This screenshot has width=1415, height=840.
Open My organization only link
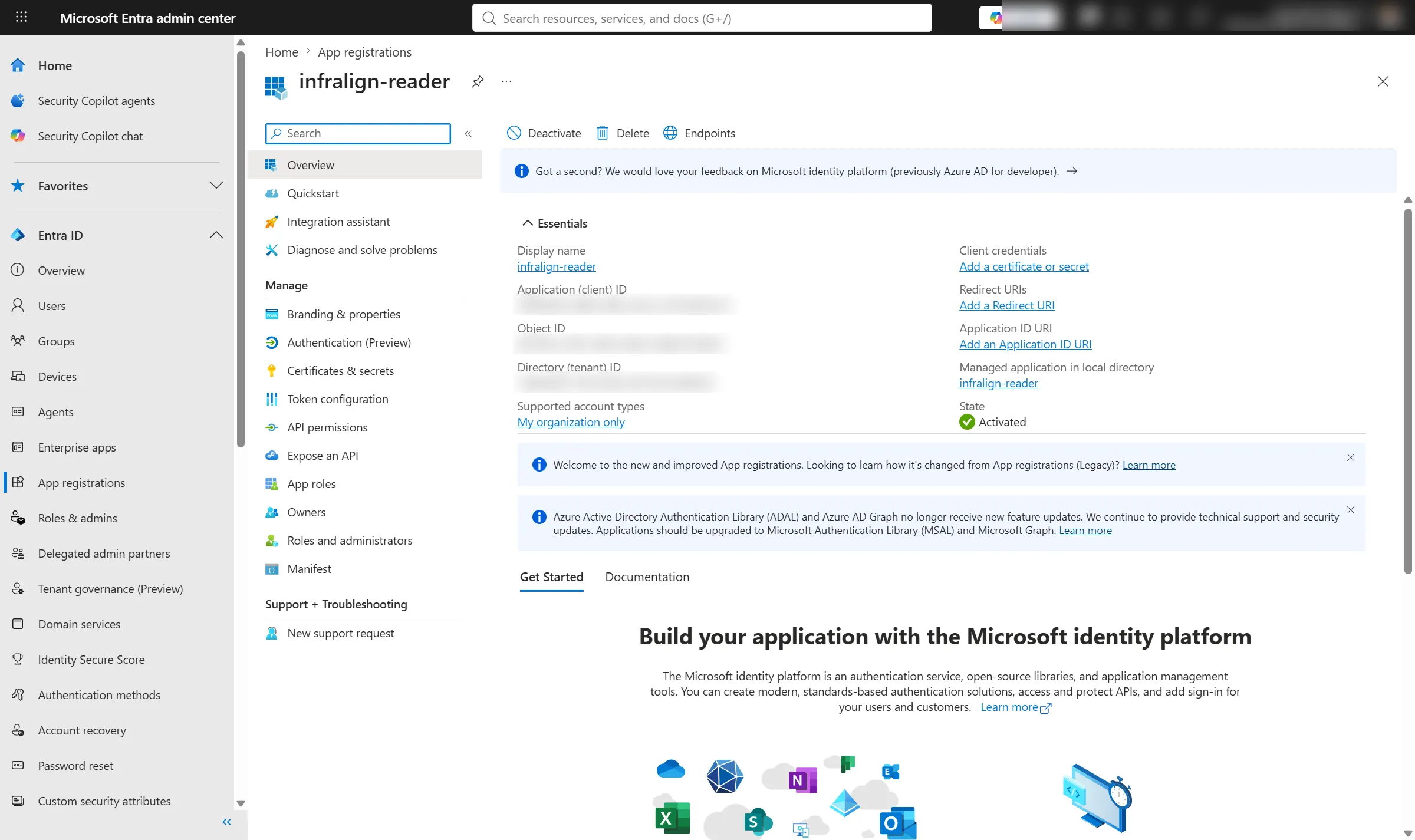click(x=571, y=422)
